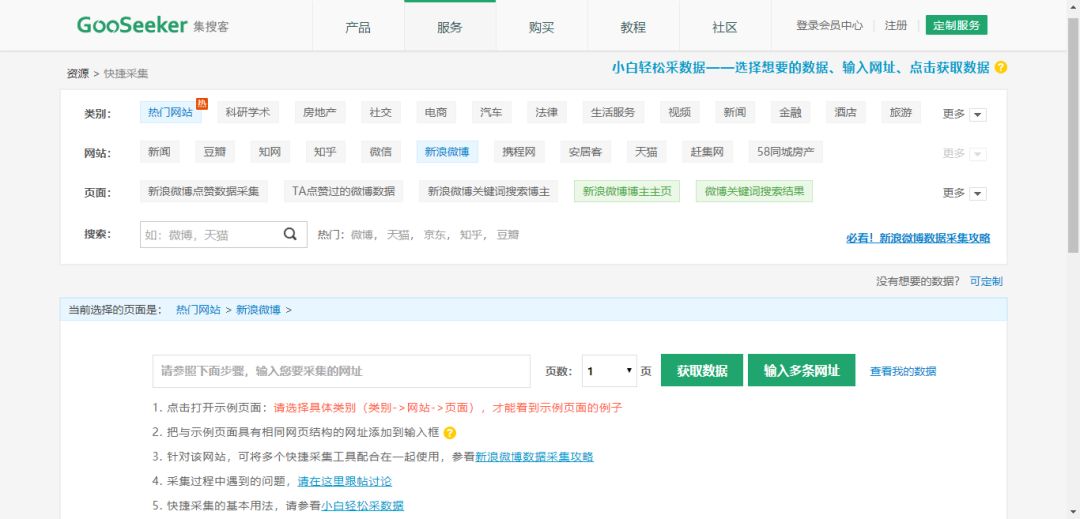Select TA点赞过的微博数据 page

pos(343,192)
